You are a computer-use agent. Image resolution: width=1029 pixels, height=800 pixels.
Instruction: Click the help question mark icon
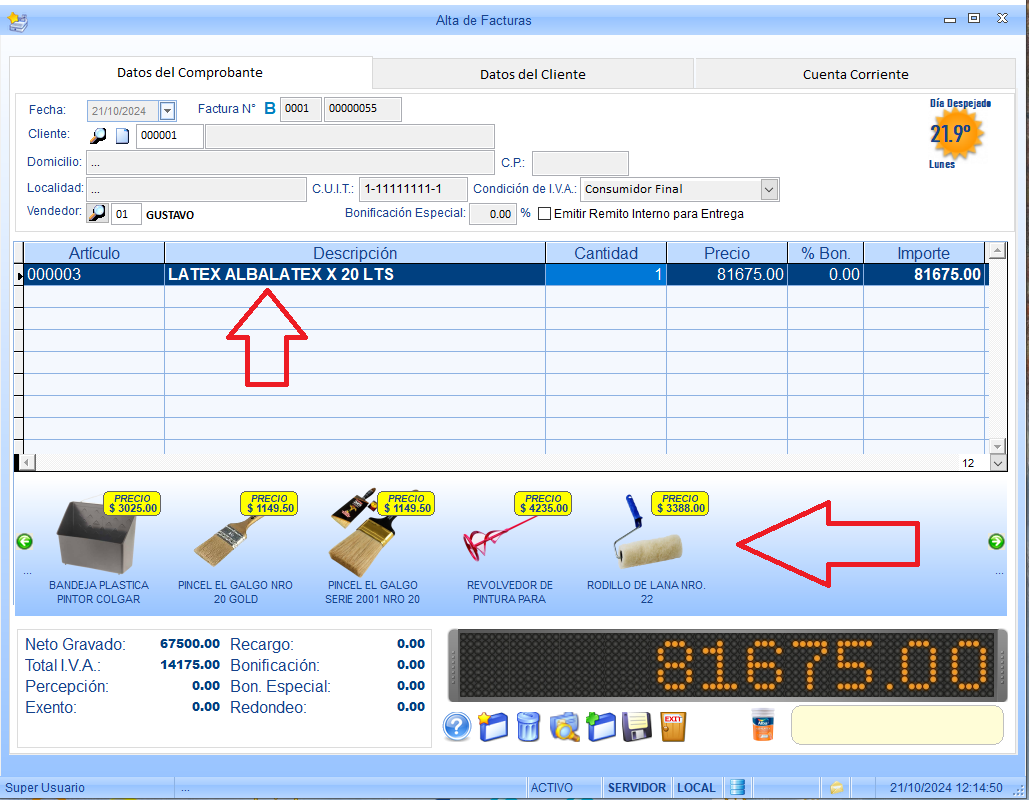[457, 727]
